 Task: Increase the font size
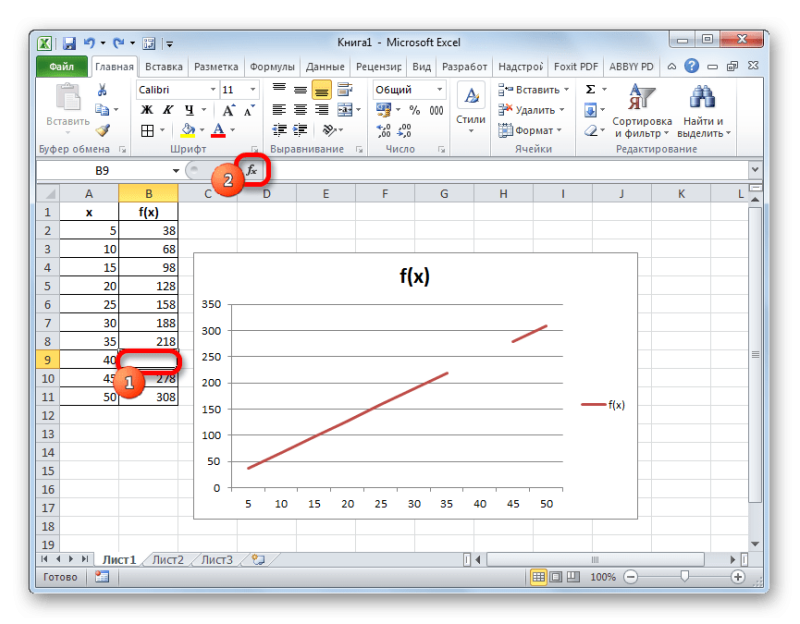point(228,110)
